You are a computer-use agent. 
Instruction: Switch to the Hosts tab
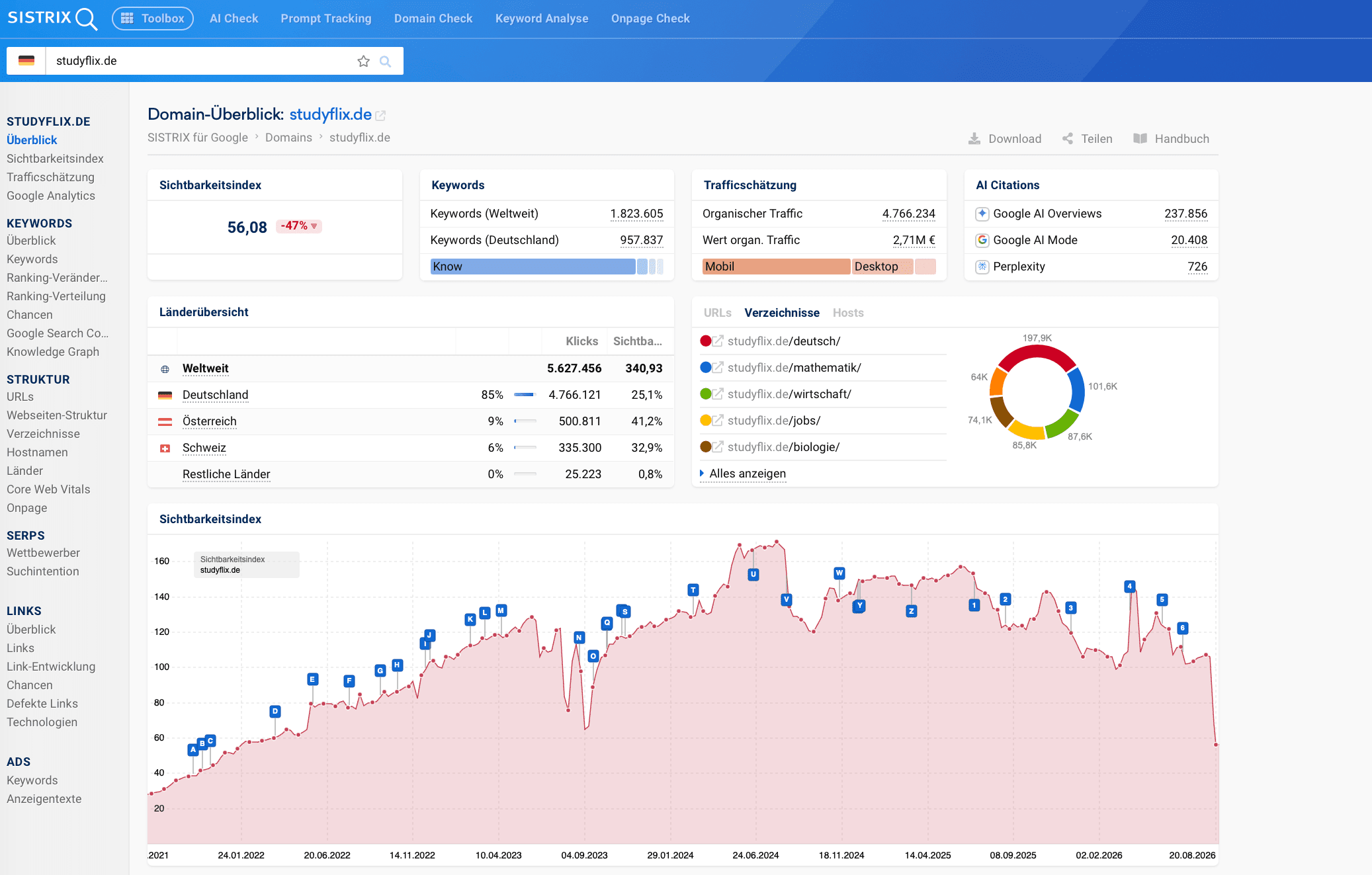(x=848, y=313)
